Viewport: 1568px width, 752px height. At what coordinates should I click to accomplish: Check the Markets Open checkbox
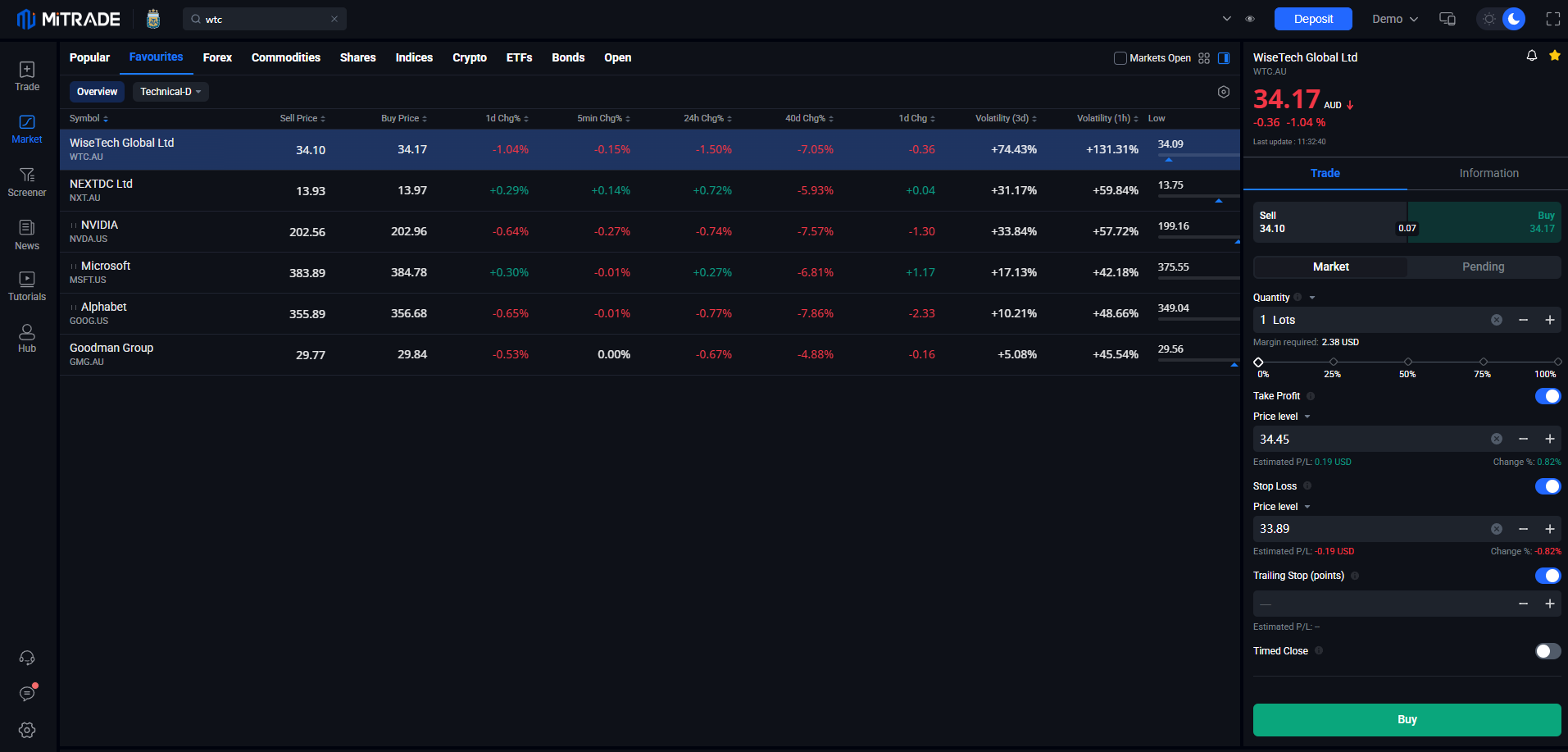1120,58
